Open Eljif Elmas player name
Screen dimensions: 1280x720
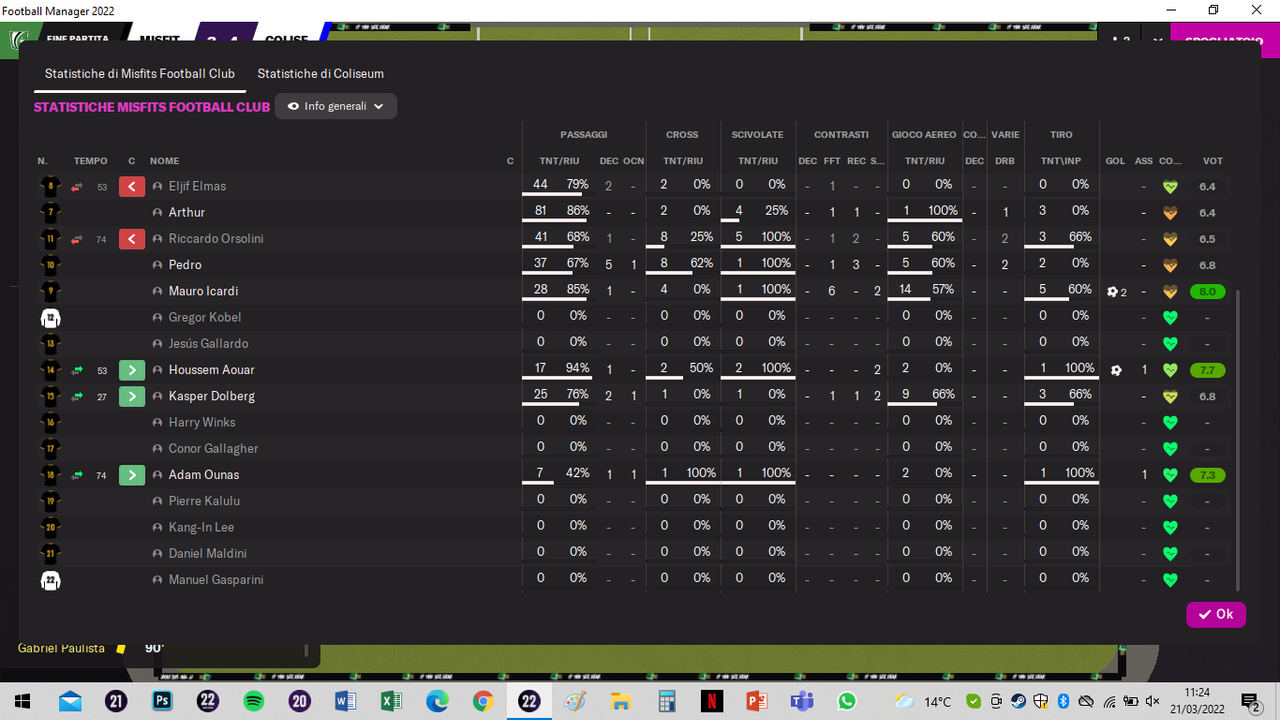click(197, 186)
